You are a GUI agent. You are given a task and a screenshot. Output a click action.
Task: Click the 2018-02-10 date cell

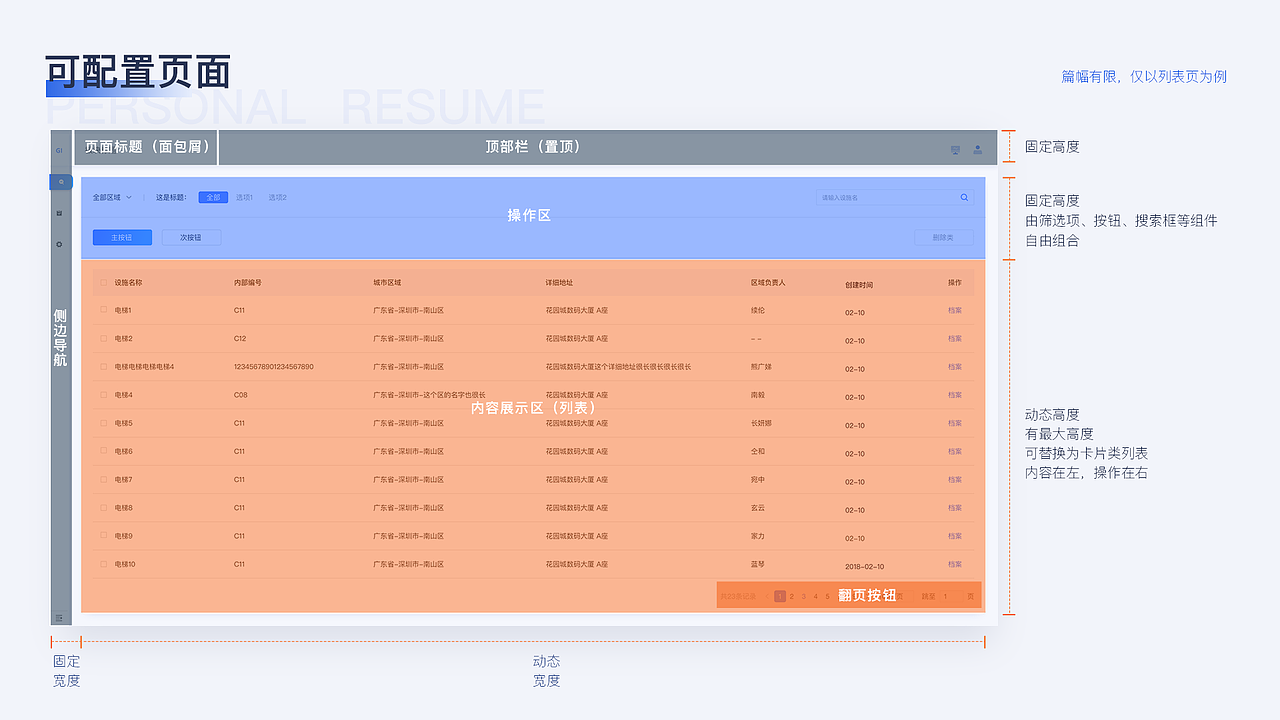pyautogui.click(x=864, y=566)
